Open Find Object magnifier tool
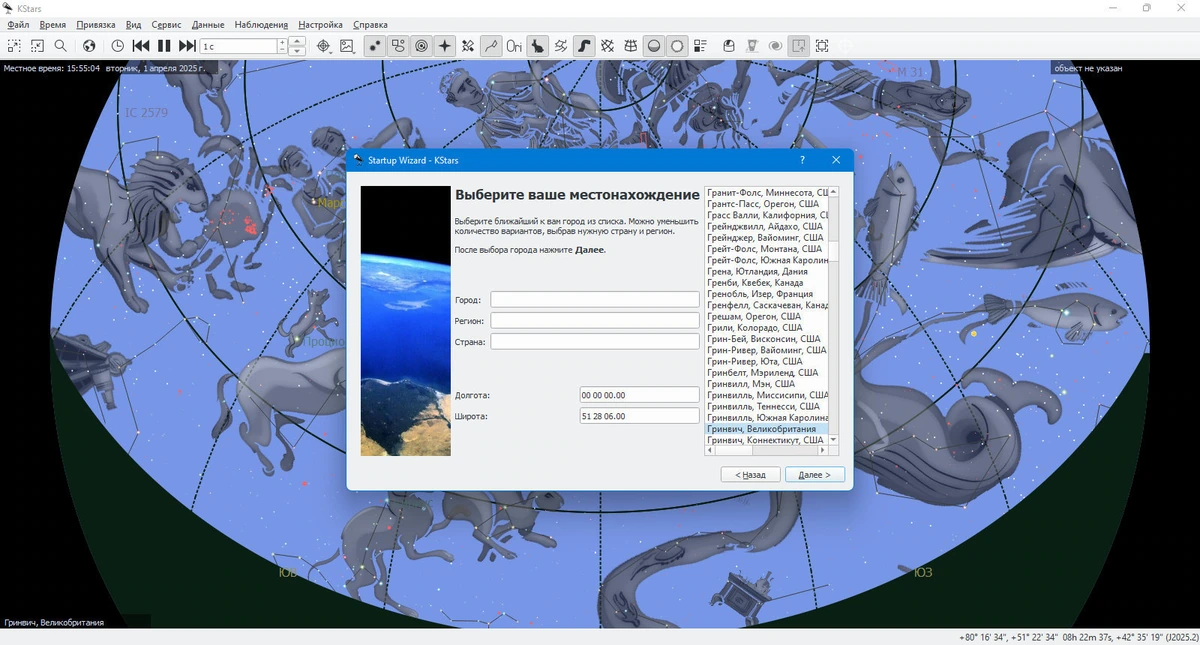Screen dimensions: 1200x645 [61, 46]
